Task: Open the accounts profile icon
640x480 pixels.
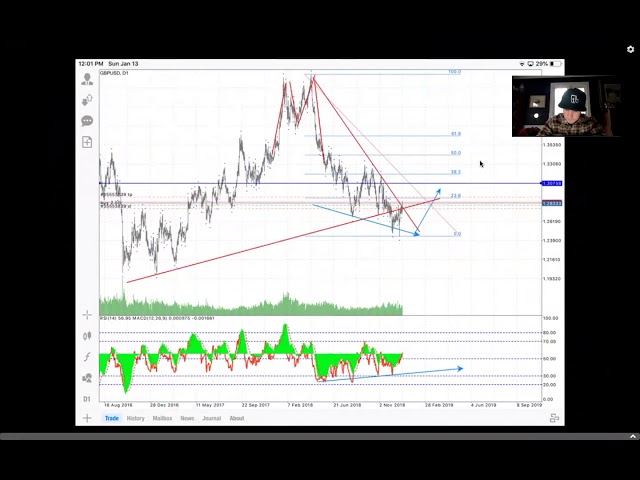Action: coord(87,78)
